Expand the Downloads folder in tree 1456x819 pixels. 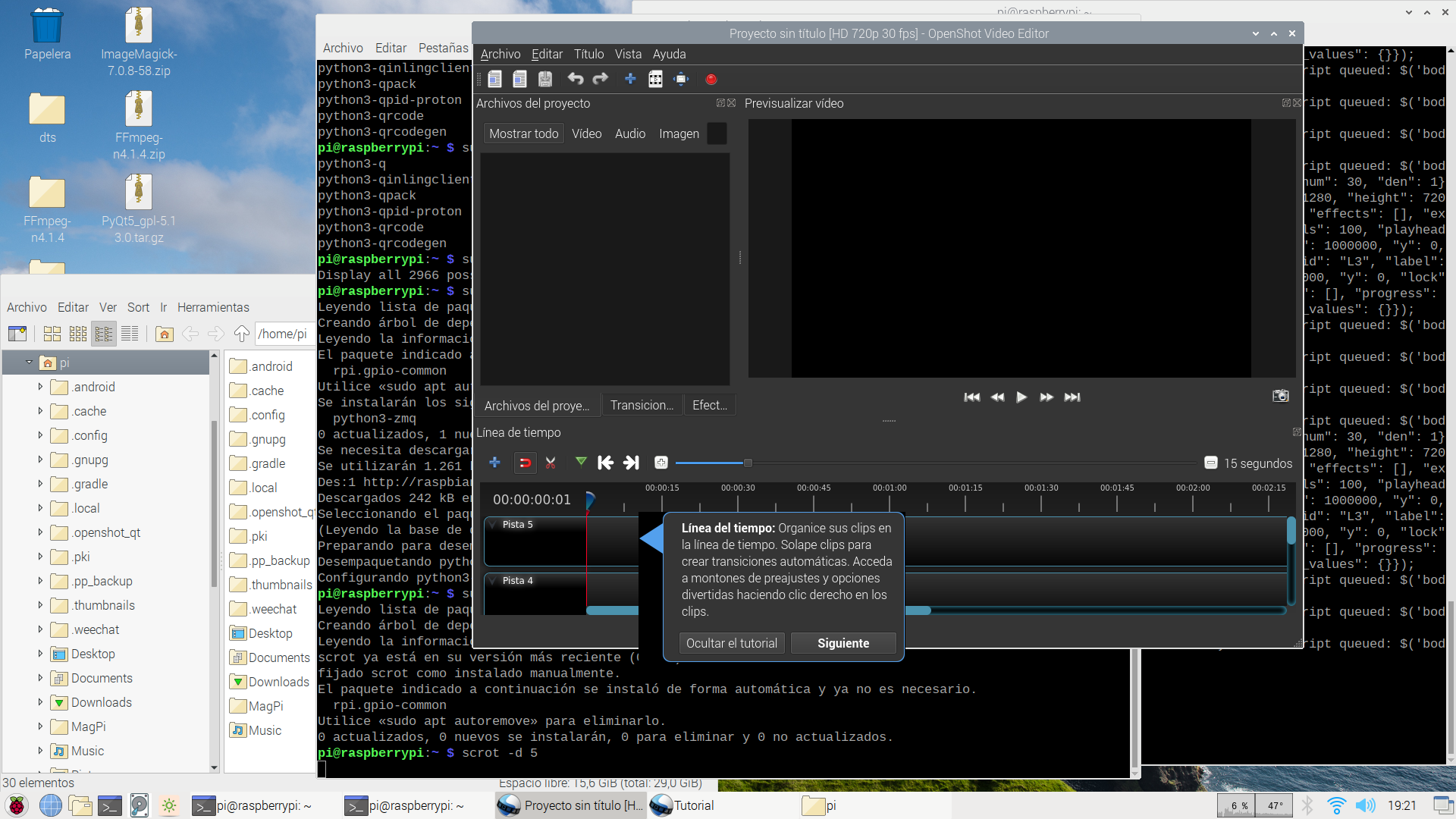point(40,702)
